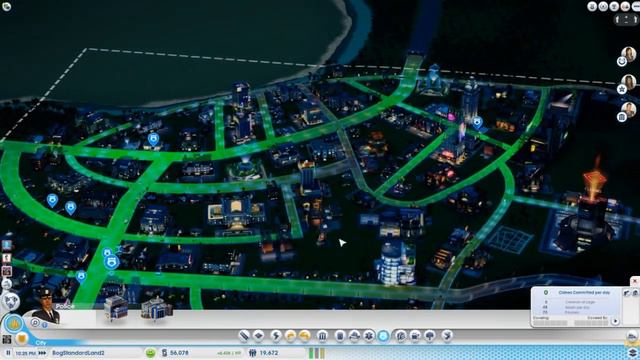640x360 pixels.
Task: Open the Government buildings menu
Action: 322,336
